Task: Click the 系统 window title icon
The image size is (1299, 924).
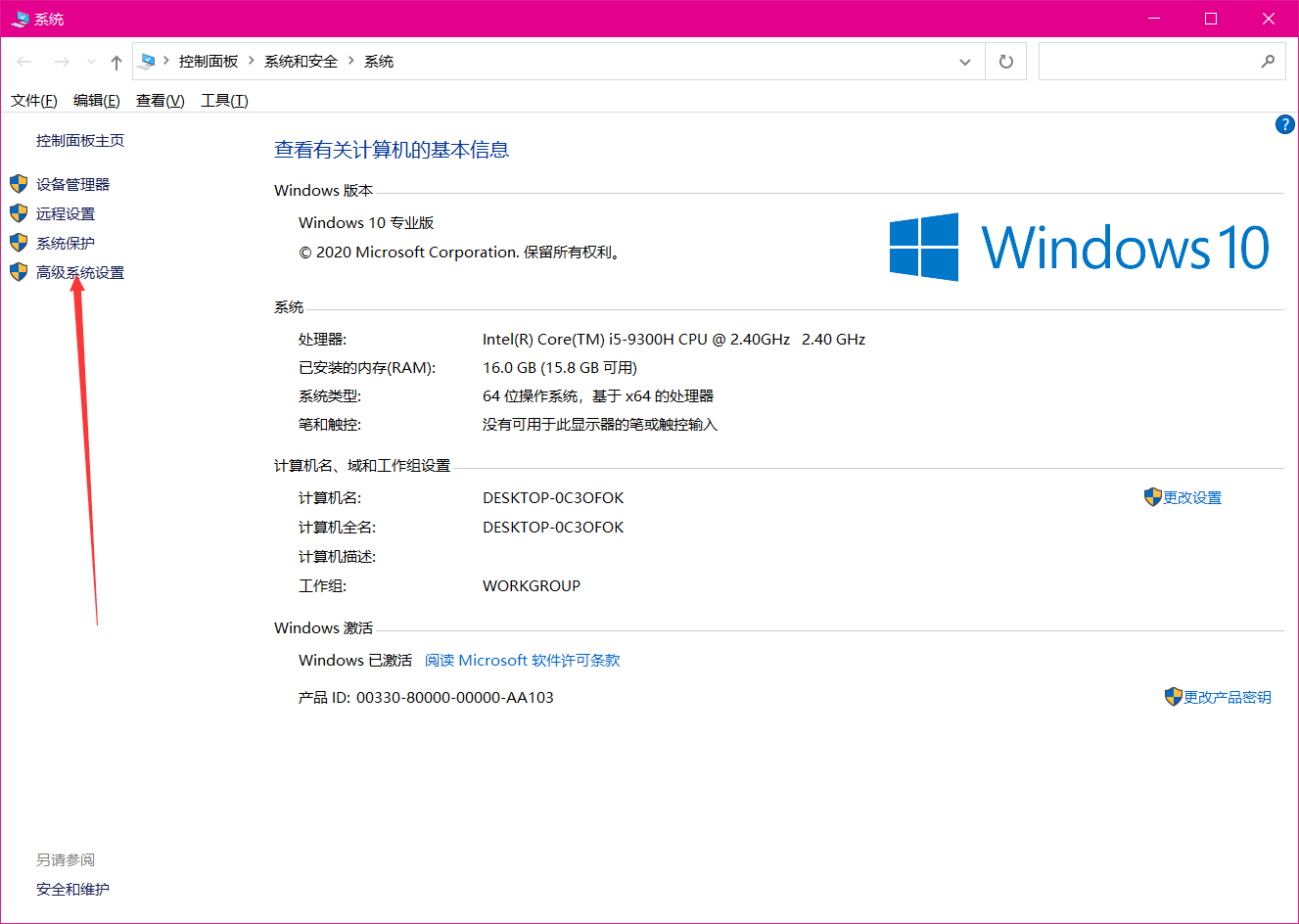Action: point(20,19)
